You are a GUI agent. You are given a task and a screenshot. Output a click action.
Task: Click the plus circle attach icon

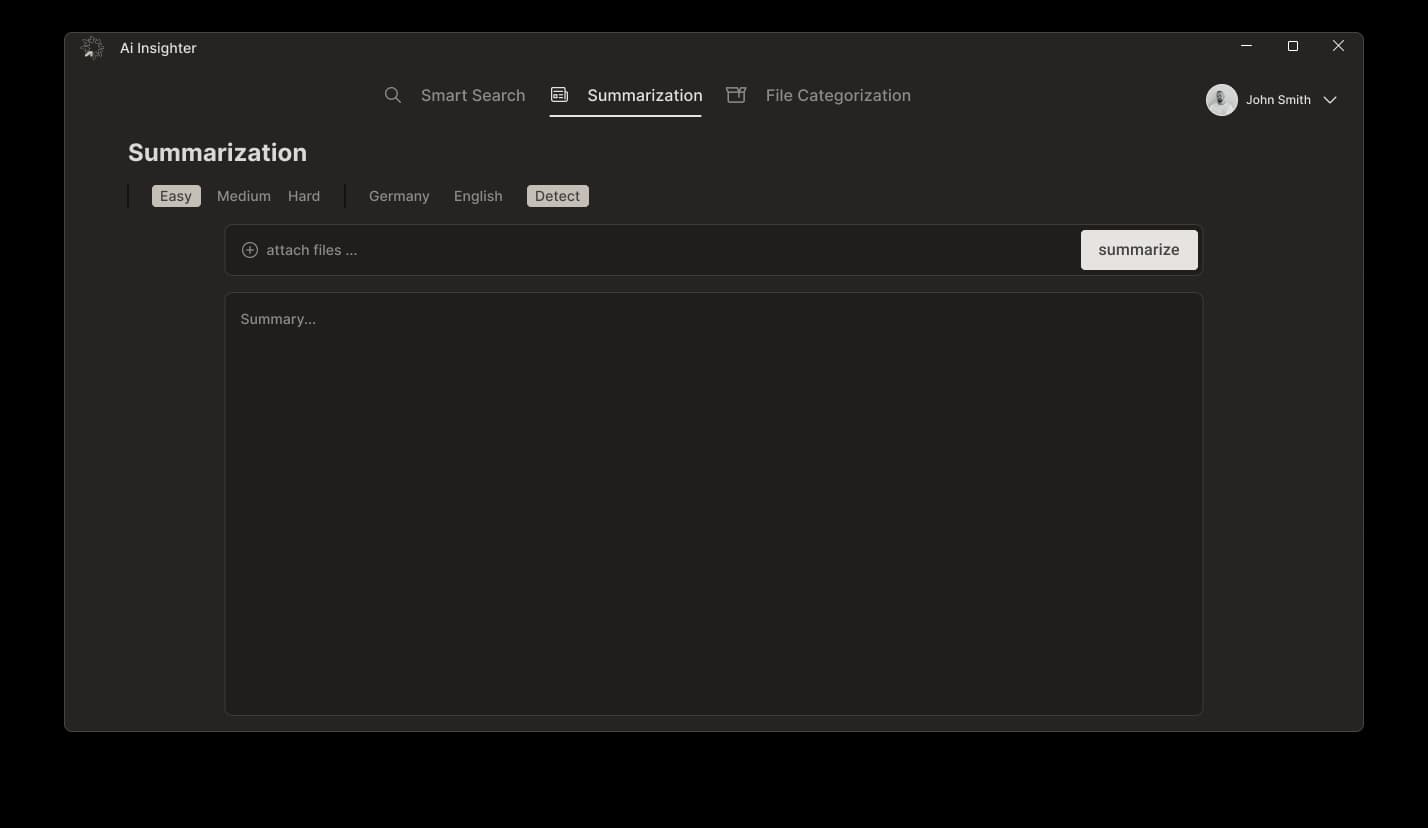250,250
